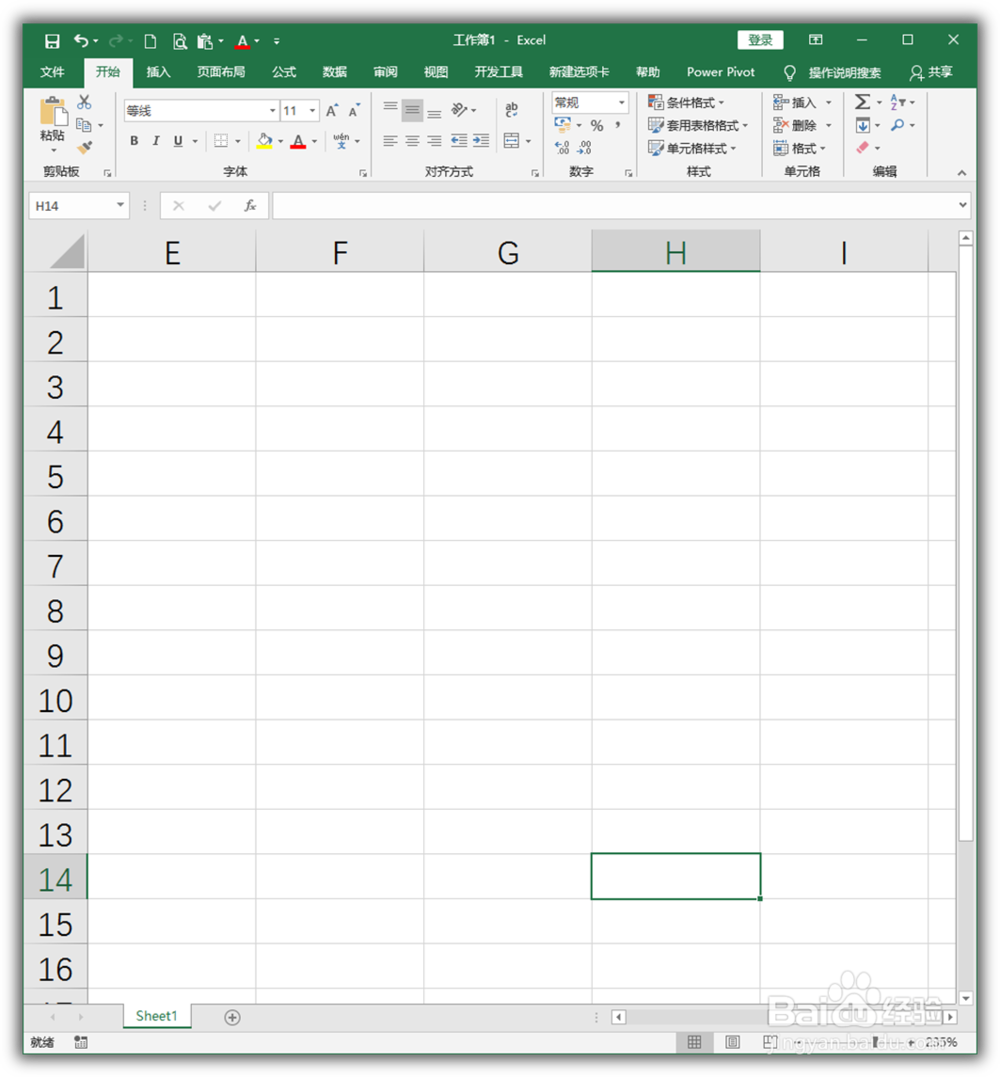The height and width of the screenshot is (1077, 1000).
Task: Toggle italic formatting
Action: (x=156, y=141)
